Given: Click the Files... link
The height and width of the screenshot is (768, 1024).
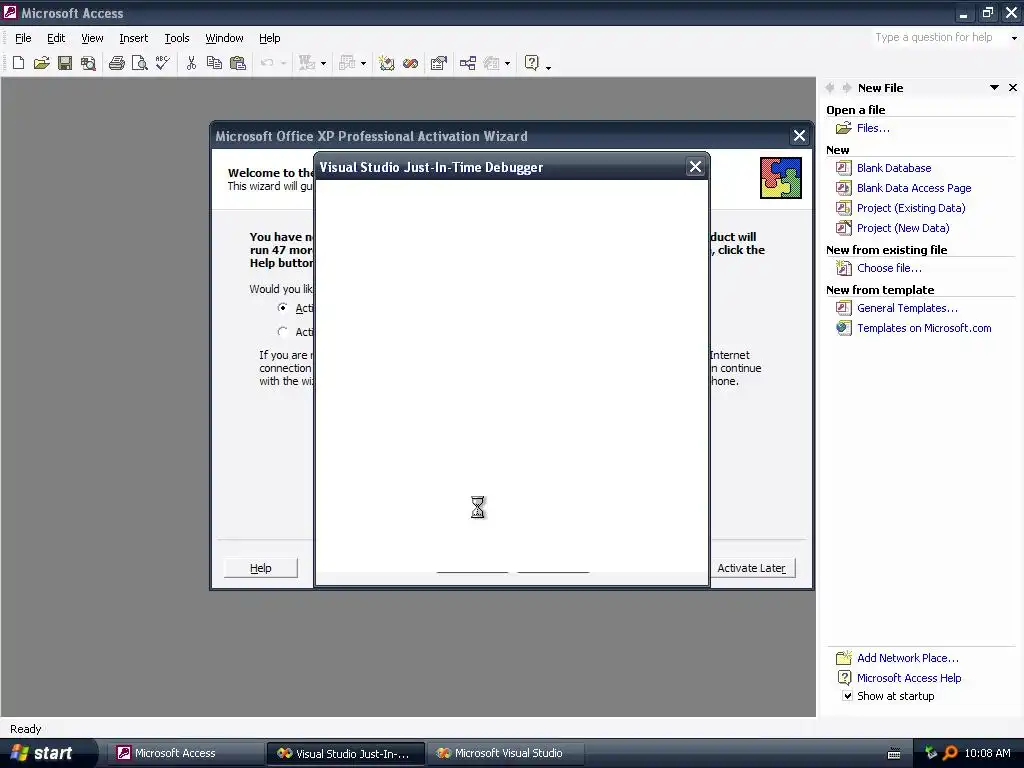Looking at the screenshot, I should (873, 128).
